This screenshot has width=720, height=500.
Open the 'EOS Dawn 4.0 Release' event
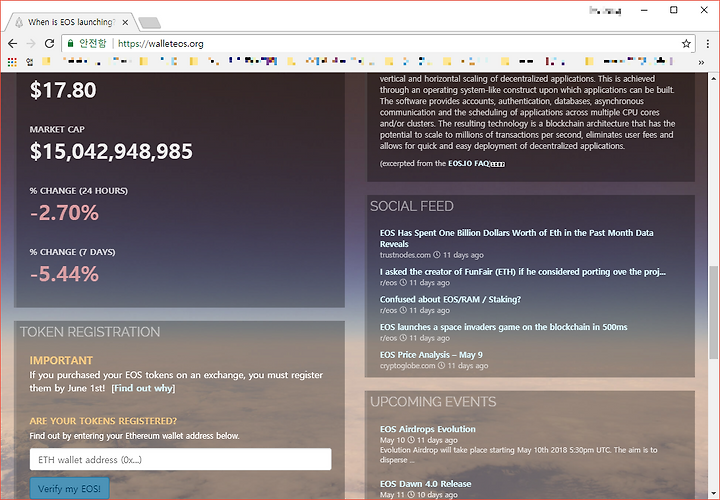point(425,484)
